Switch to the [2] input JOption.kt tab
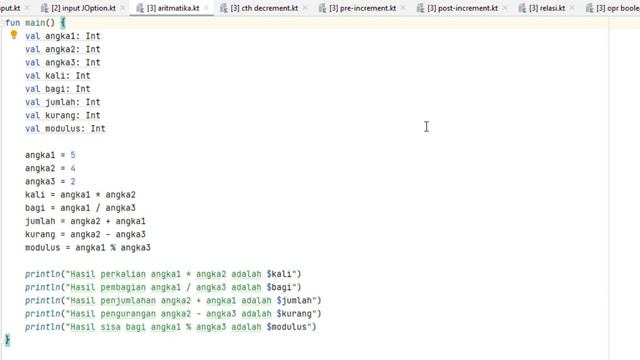The width and height of the screenshot is (640, 360). (83, 8)
